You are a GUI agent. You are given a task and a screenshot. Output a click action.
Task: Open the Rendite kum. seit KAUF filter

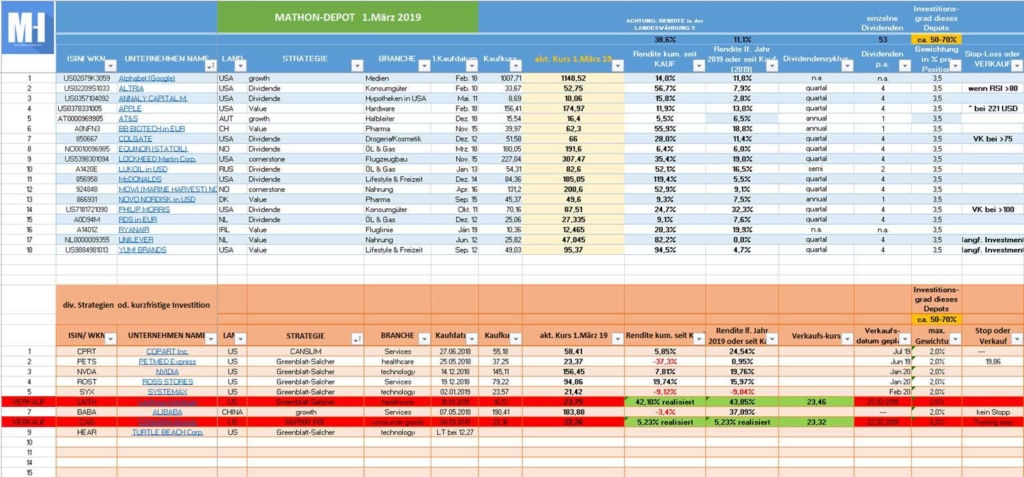pos(699,65)
